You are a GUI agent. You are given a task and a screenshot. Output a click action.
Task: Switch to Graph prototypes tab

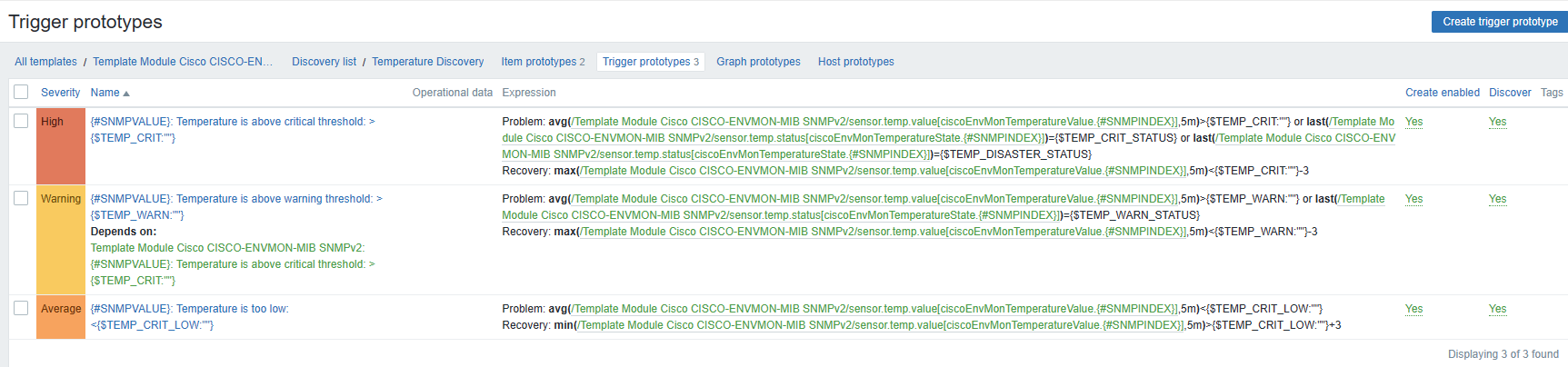click(x=758, y=62)
